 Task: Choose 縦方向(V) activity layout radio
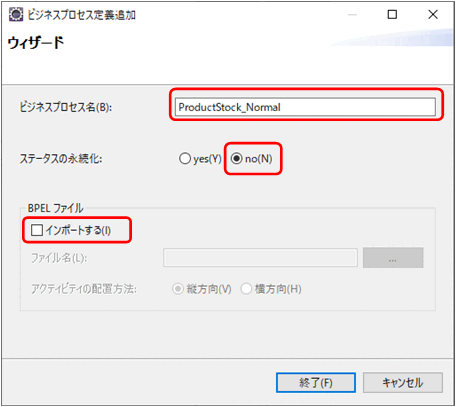tap(202, 289)
